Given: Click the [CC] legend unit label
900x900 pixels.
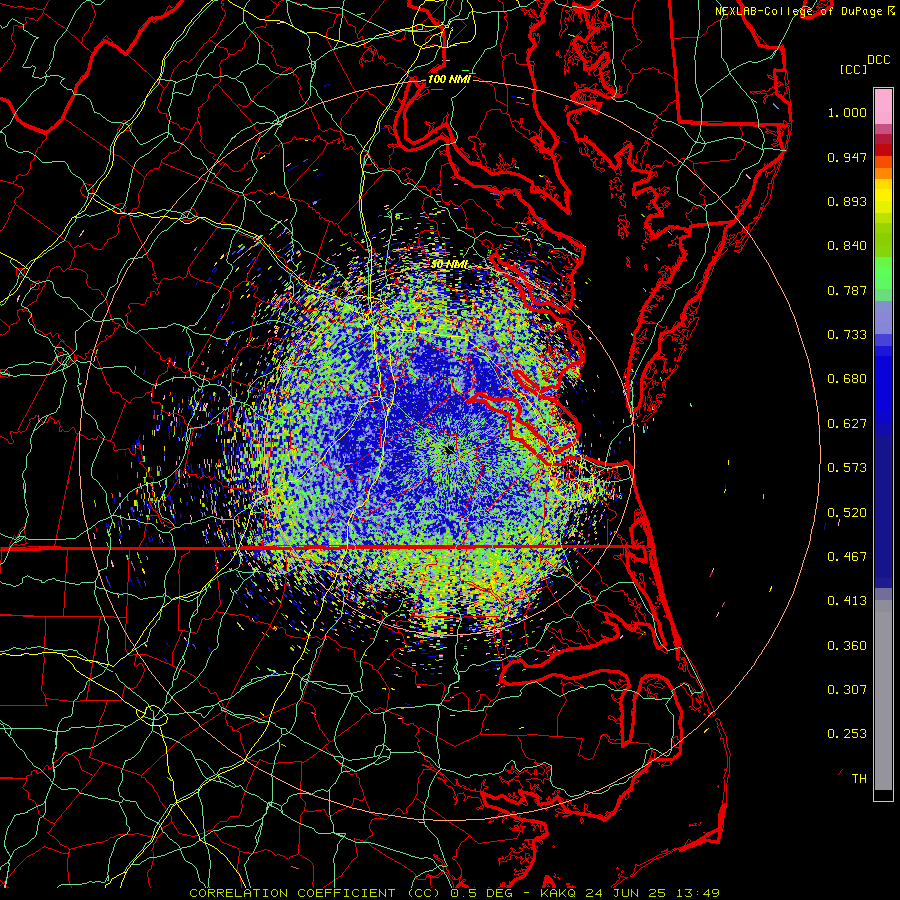Looking at the screenshot, I should 853,69.
